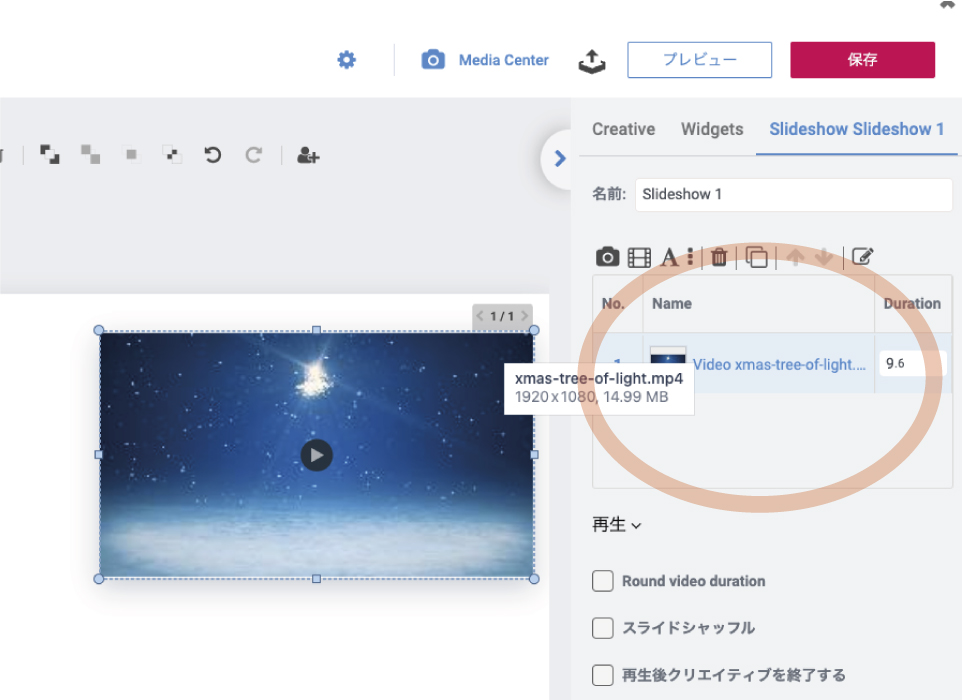The height and width of the screenshot is (700, 962).
Task: Collapse the right panel with chevron
Action: tap(559, 158)
